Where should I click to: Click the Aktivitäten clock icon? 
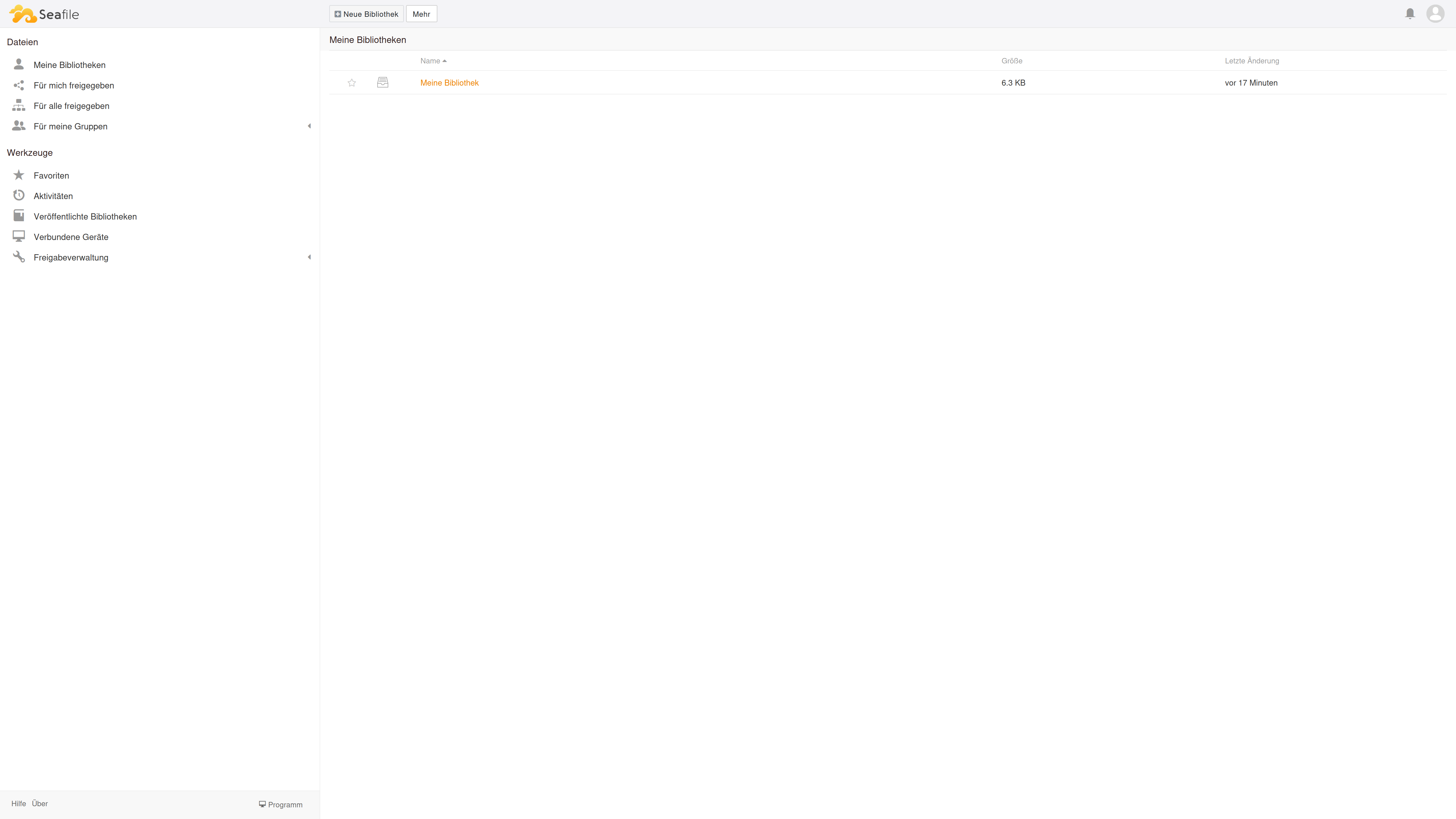click(19, 196)
